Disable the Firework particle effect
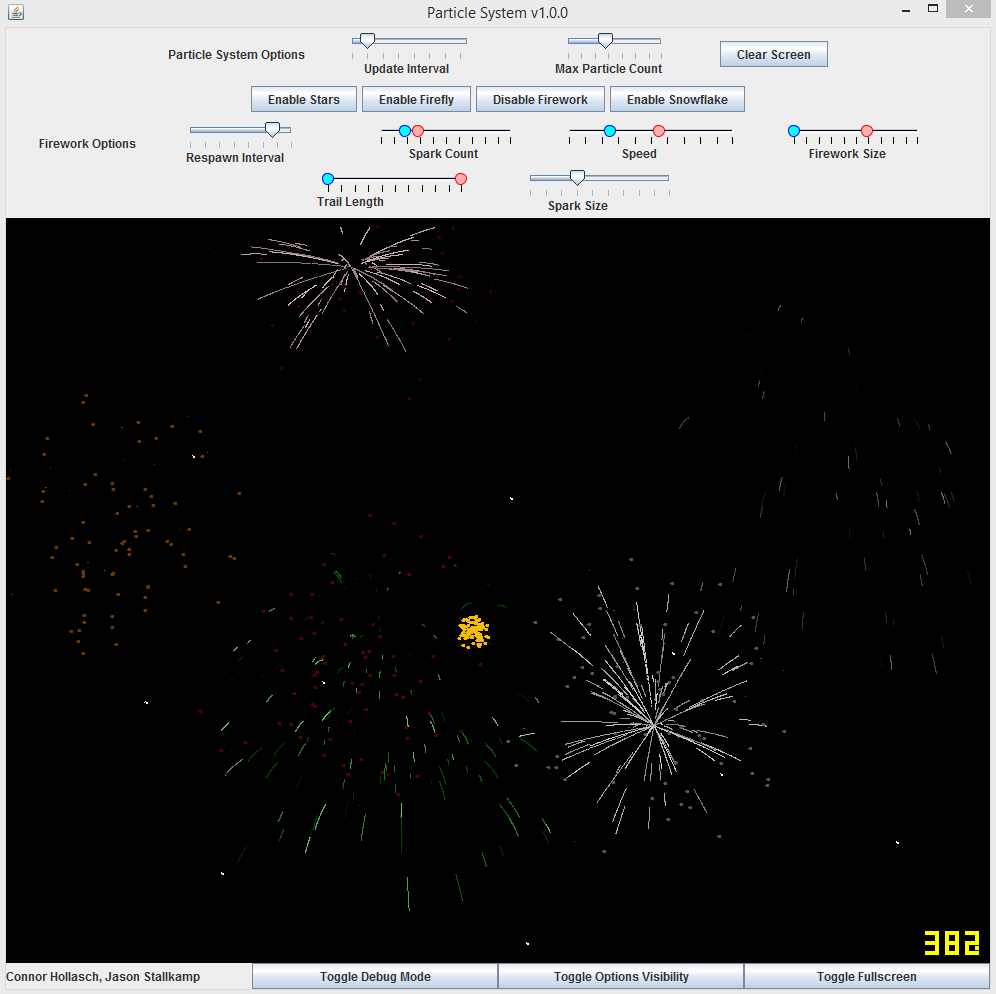 pyautogui.click(x=540, y=99)
